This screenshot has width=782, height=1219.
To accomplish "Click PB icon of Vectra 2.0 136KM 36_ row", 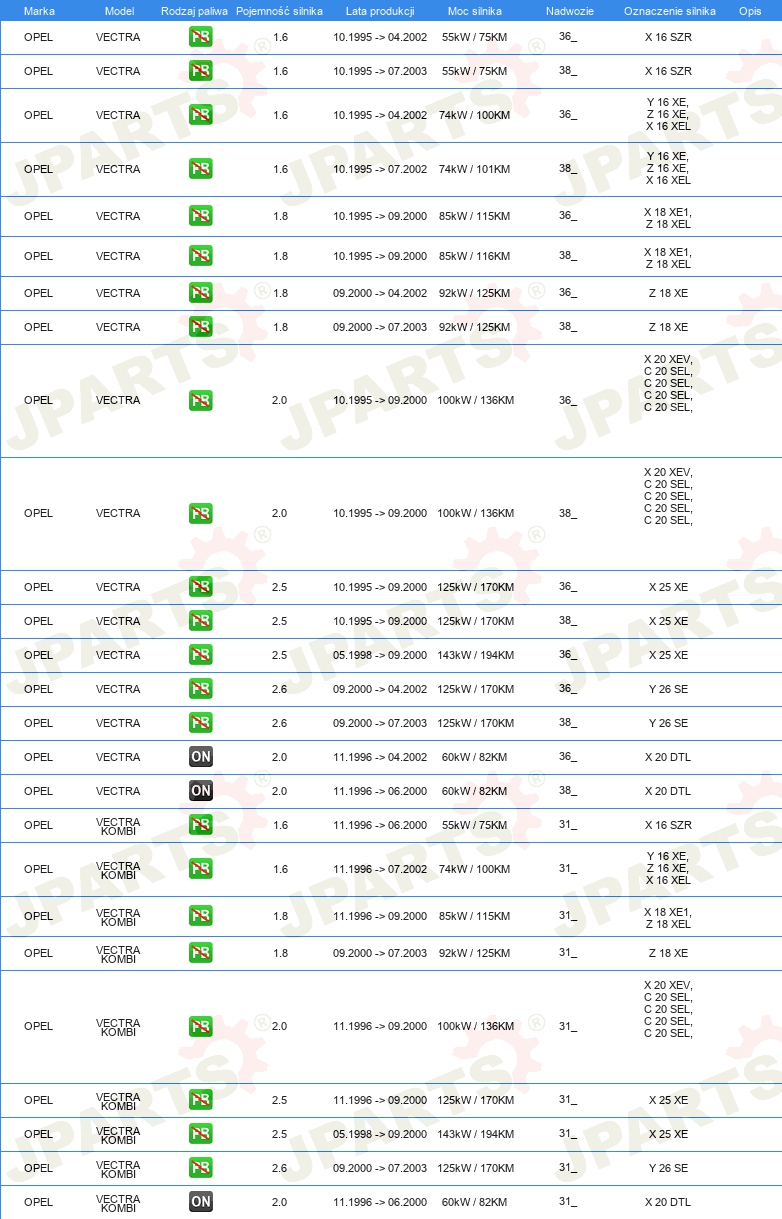I will 200,400.
